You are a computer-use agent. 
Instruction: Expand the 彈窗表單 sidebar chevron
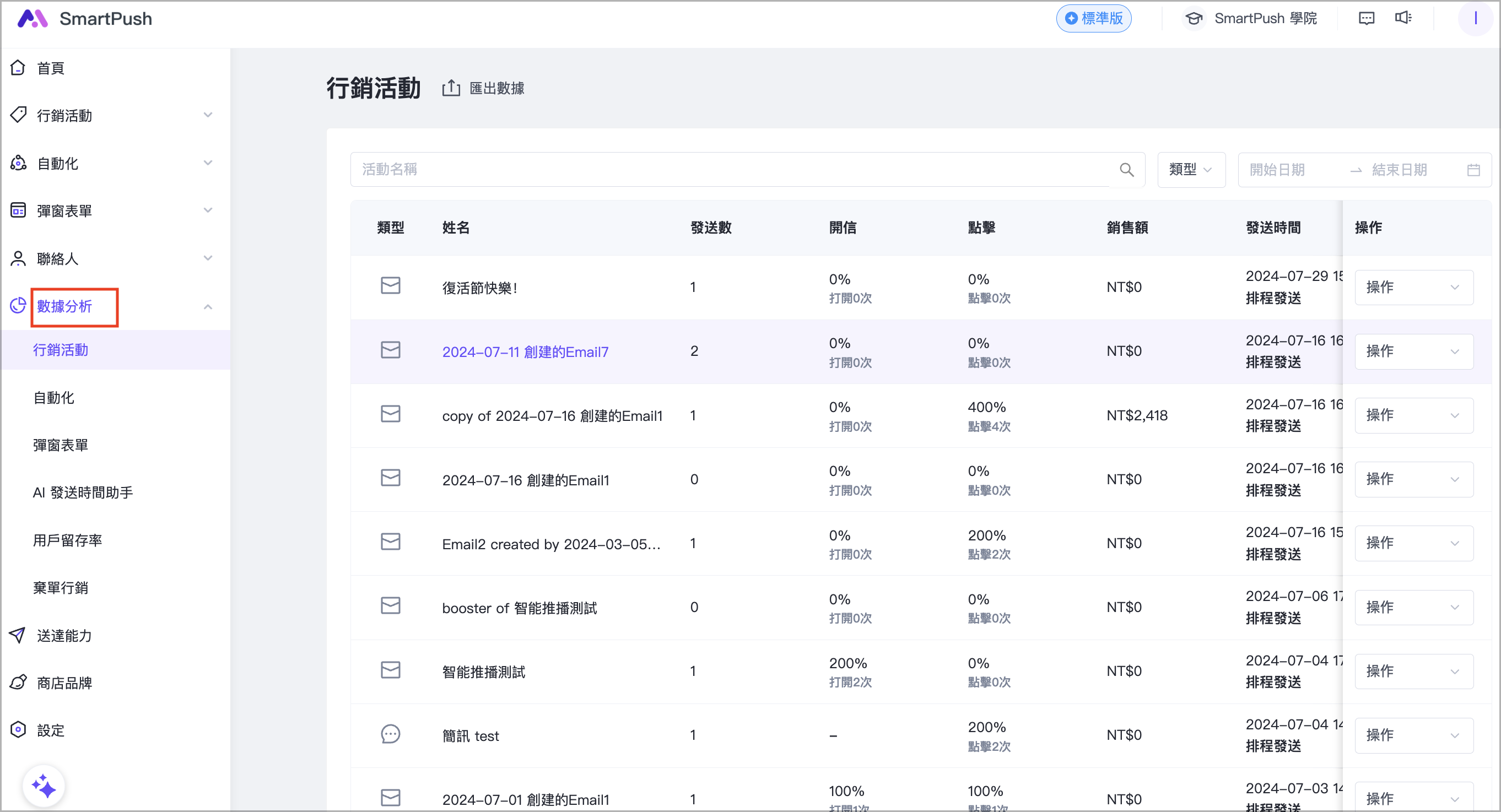(208, 210)
